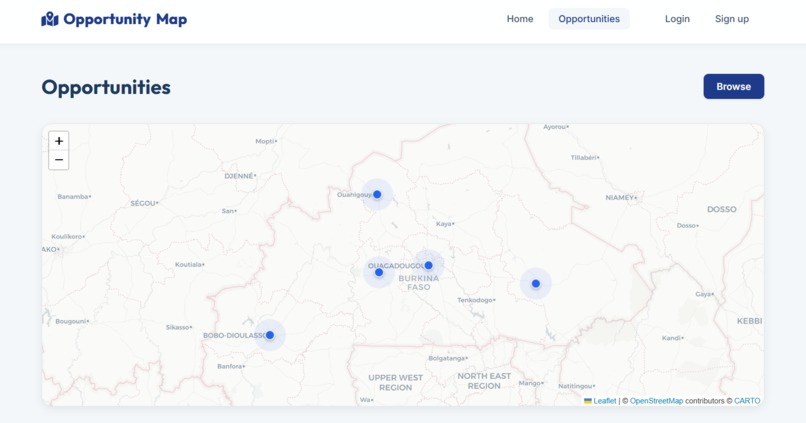Click the Koutiala label on the map
This screenshot has width=806, height=423.
(189, 265)
